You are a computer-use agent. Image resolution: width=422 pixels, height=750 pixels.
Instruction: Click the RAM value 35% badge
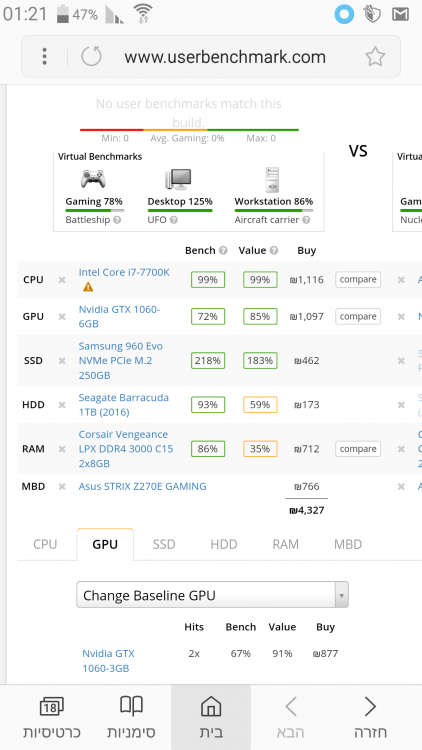[260, 449]
